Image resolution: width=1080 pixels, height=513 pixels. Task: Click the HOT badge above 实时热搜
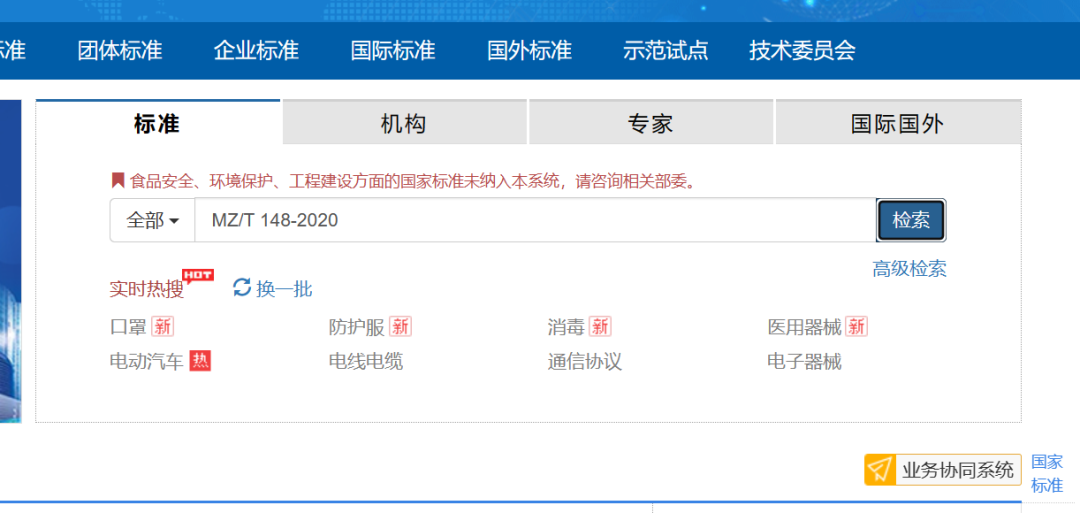pos(197,275)
